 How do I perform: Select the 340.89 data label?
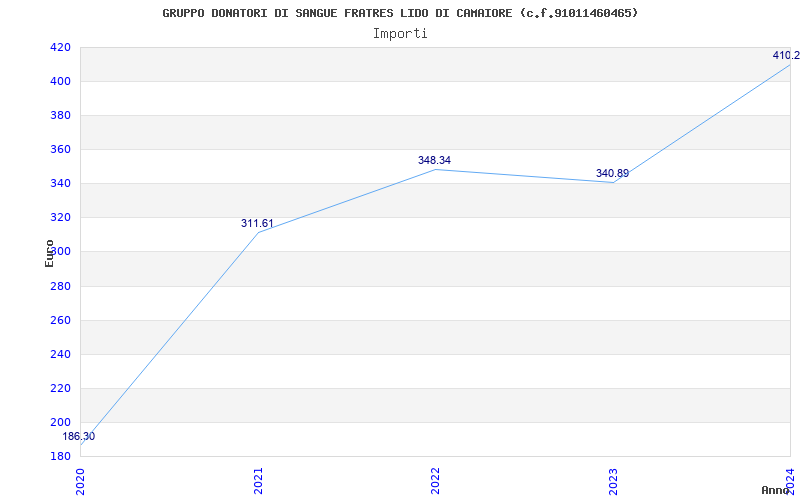[612, 173]
